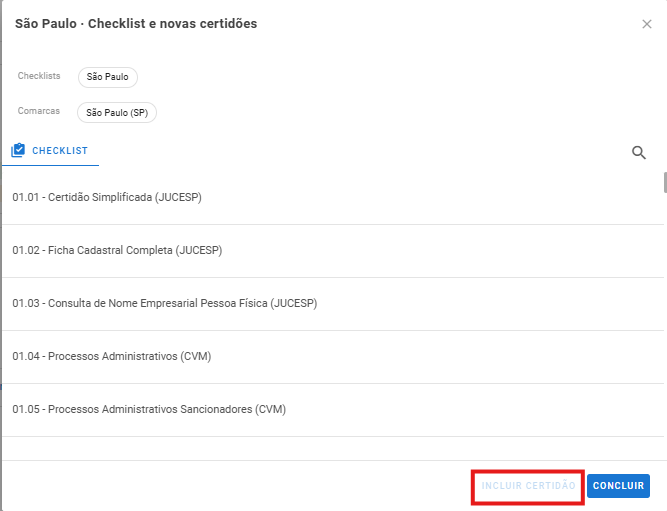Pick 01.03 Consulta de Nome Empresarial
The width and height of the screenshot is (667, 511).
333,304
